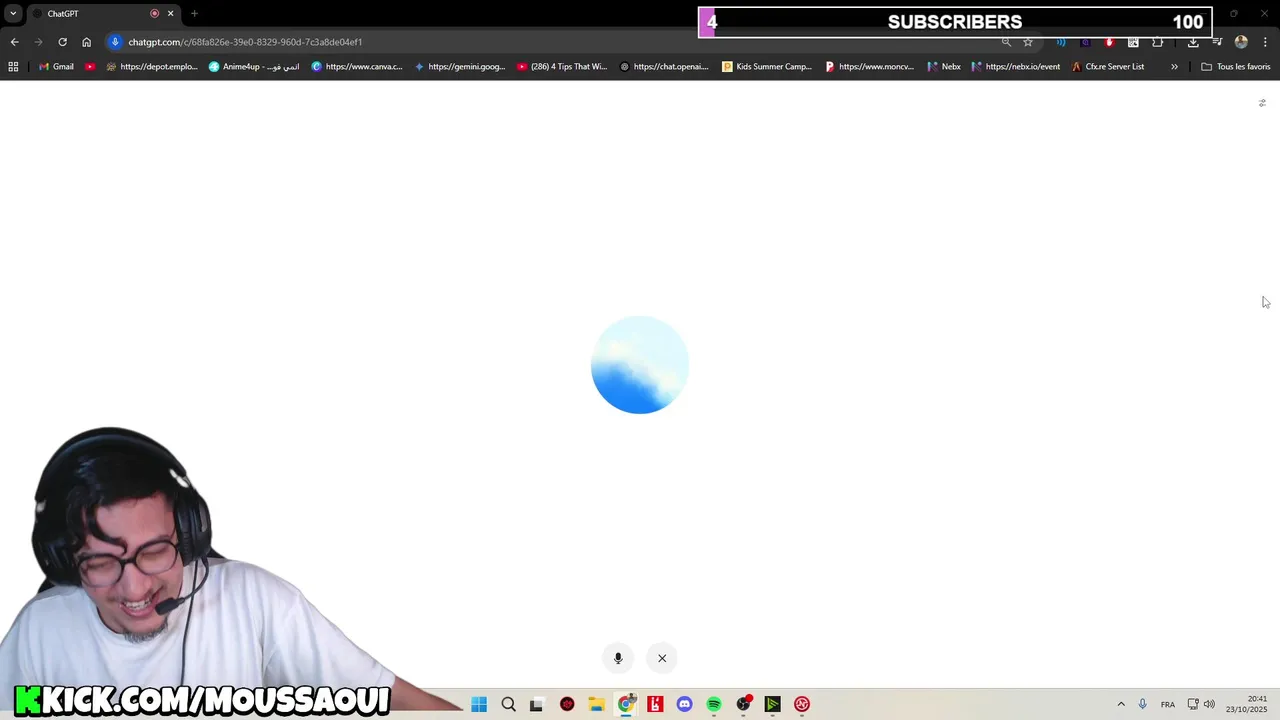Screen dimensions: 1280x720
Task: Open the moncv bookmark
Action: (869, 67)
